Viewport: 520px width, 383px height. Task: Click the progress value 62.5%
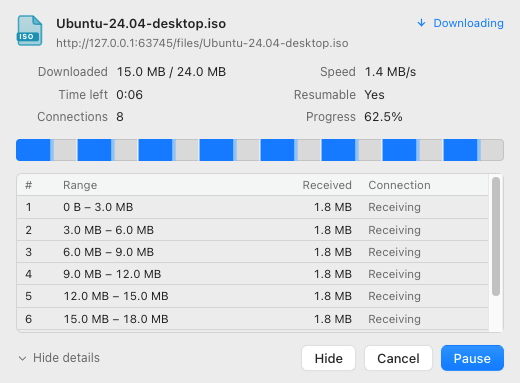click(x=383, y=117)
